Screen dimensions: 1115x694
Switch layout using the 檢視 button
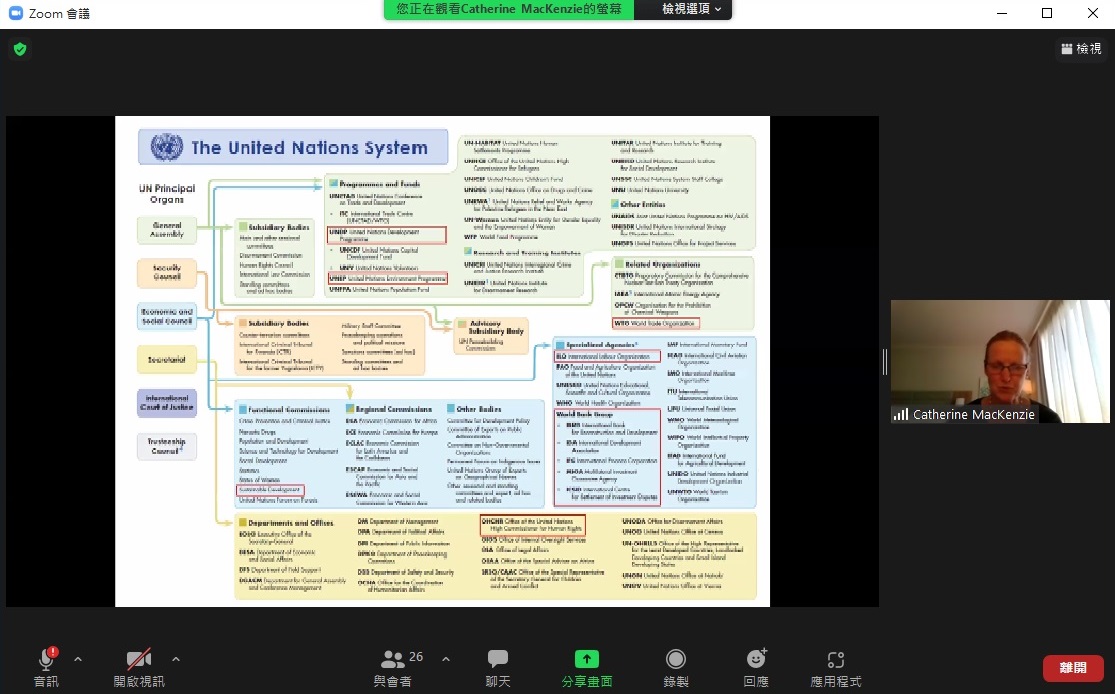click(x=1081, y=48)
